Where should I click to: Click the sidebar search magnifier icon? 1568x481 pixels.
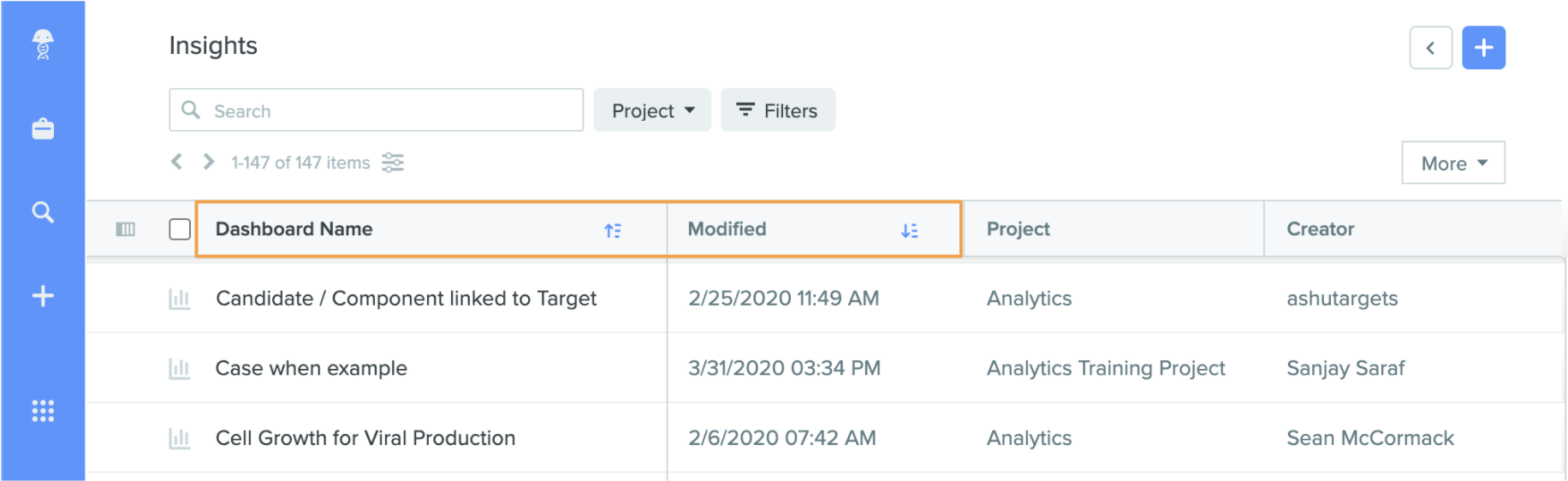pos(43,212)
